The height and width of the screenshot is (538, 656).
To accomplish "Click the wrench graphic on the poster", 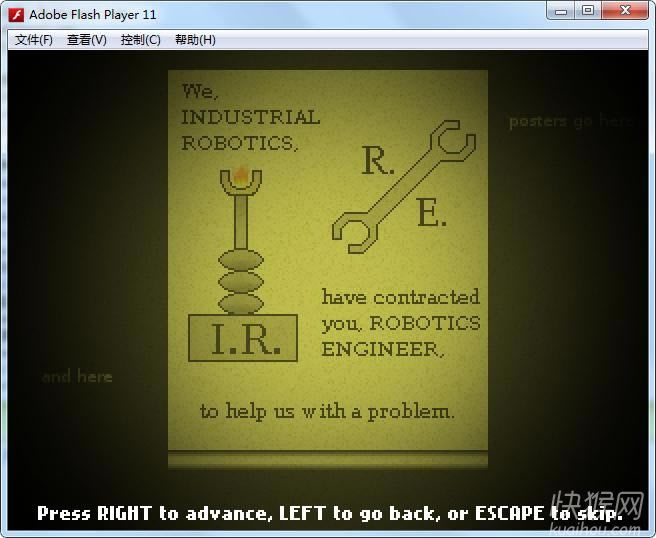I will coord(403,183).
